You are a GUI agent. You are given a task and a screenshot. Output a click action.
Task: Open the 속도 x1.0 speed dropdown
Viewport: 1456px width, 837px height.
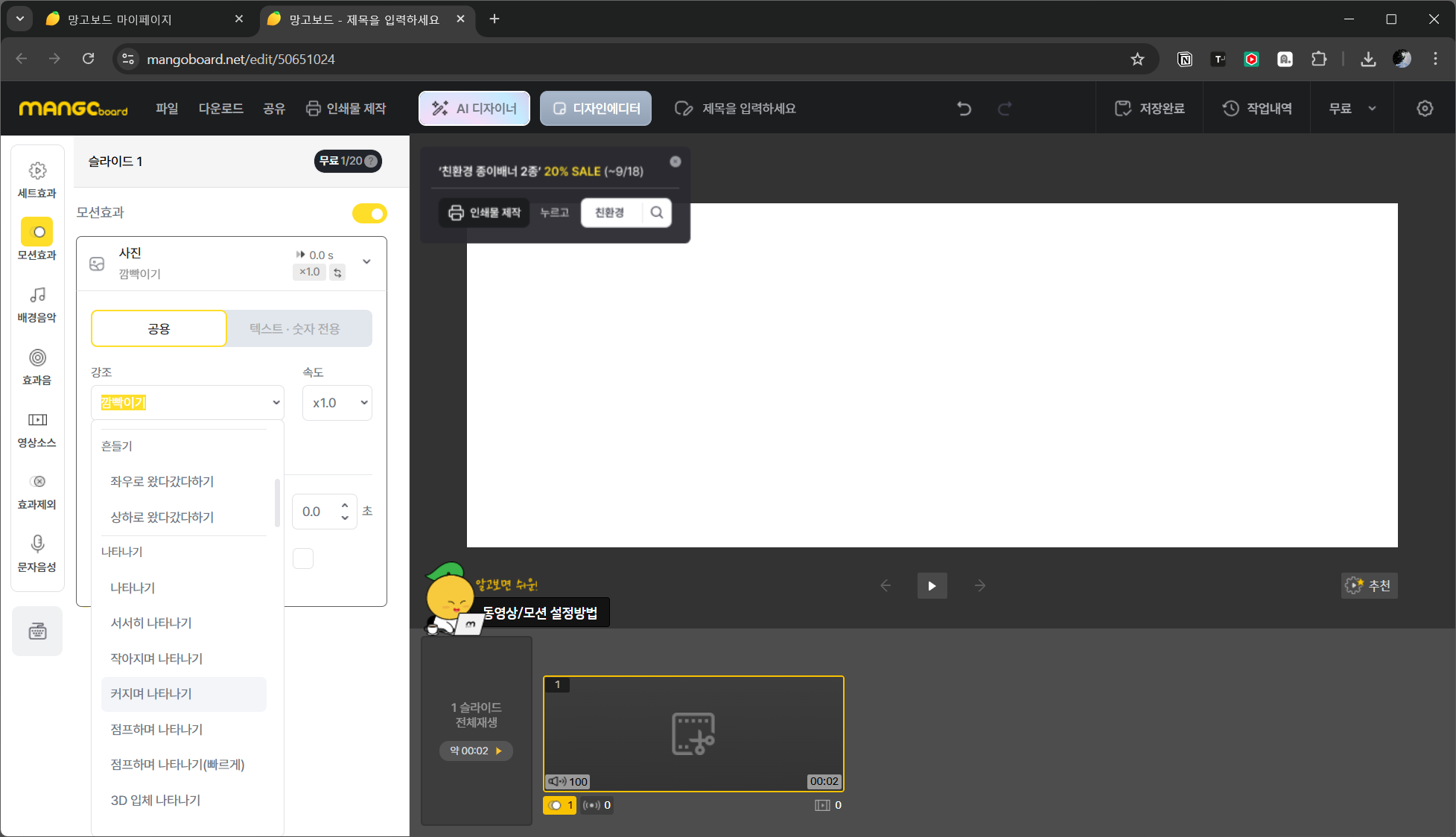(337, 403)
